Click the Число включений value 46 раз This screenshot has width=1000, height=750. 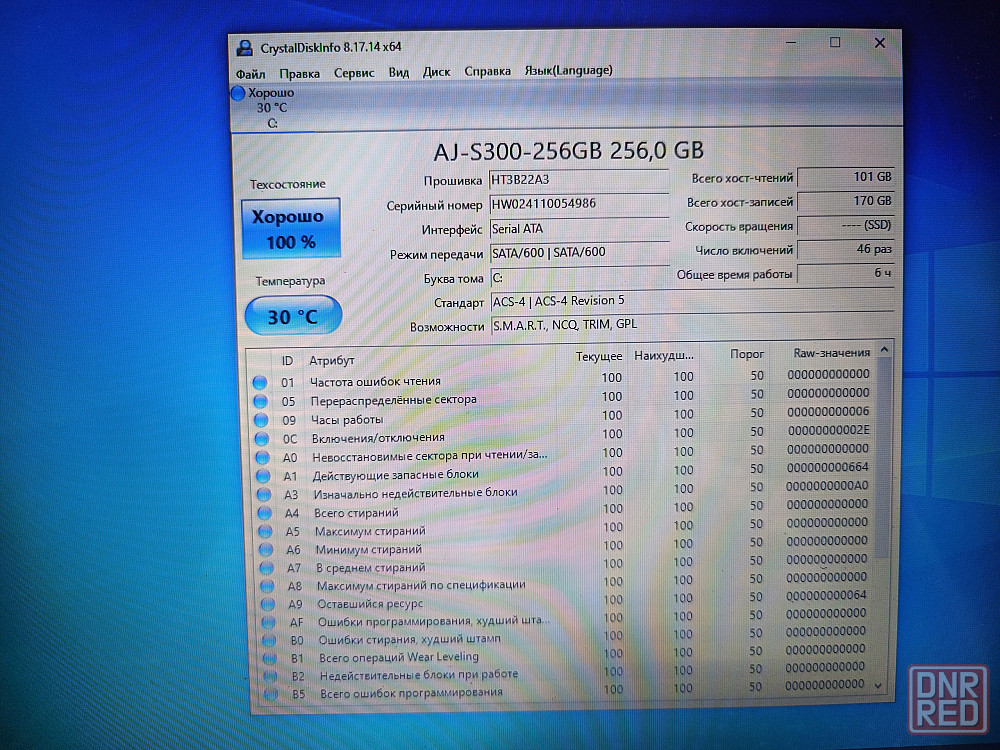(x=846, y=249)
